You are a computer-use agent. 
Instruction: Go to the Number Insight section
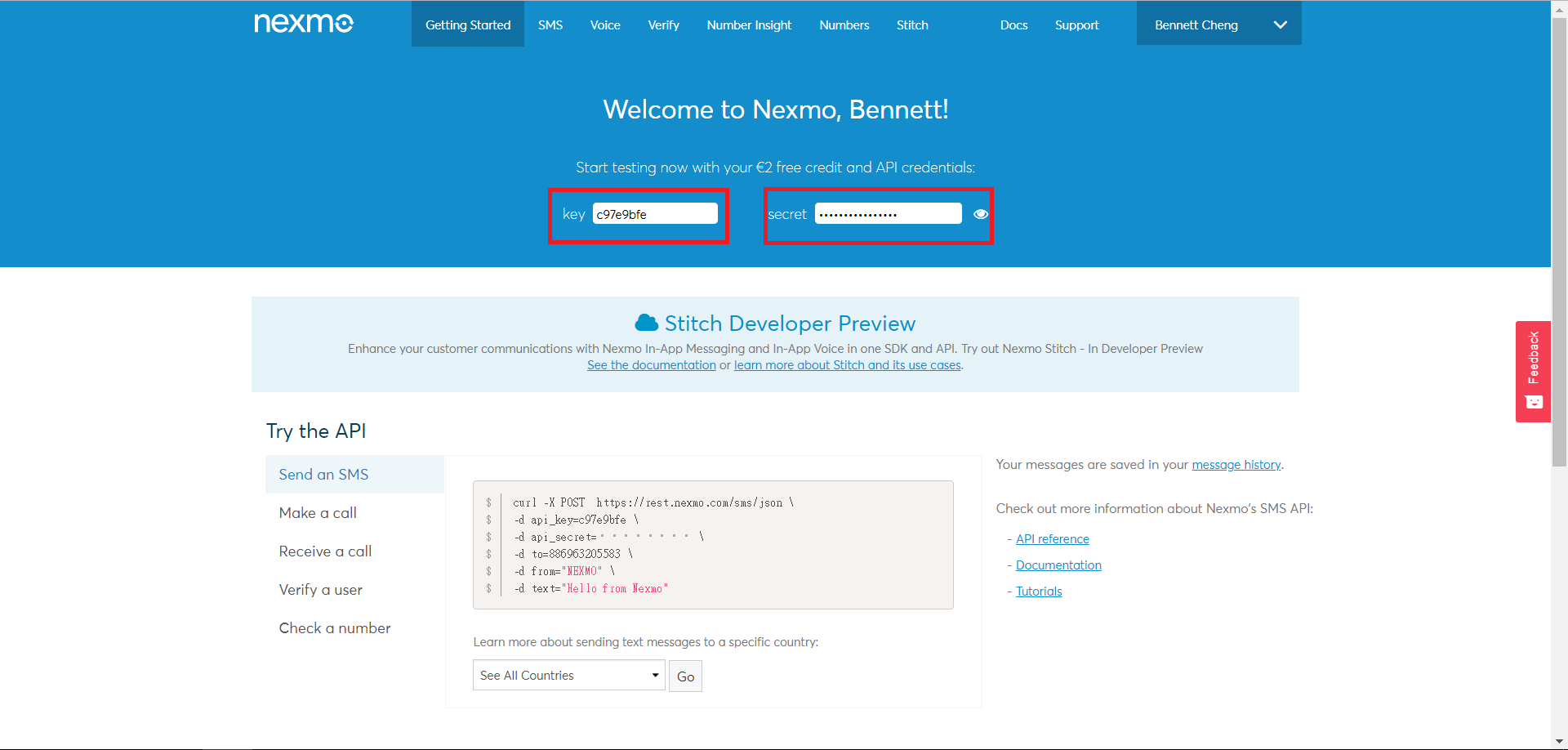coord(749,25)
